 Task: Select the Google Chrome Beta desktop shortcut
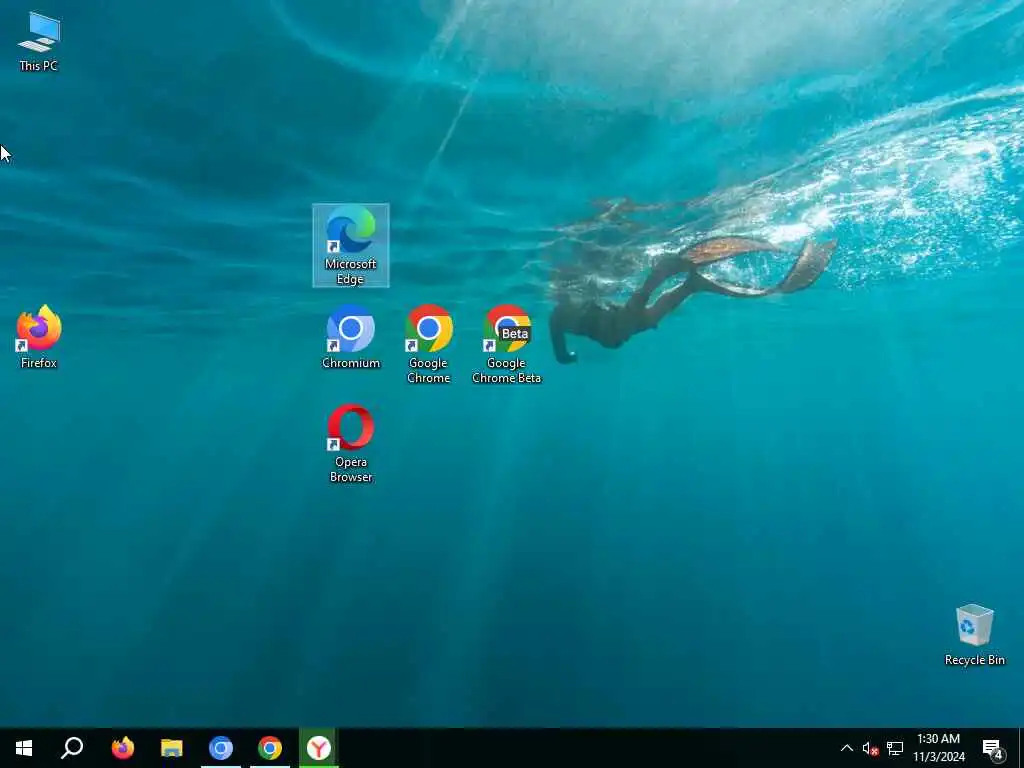pyautogui.click(x=507, y=344)
